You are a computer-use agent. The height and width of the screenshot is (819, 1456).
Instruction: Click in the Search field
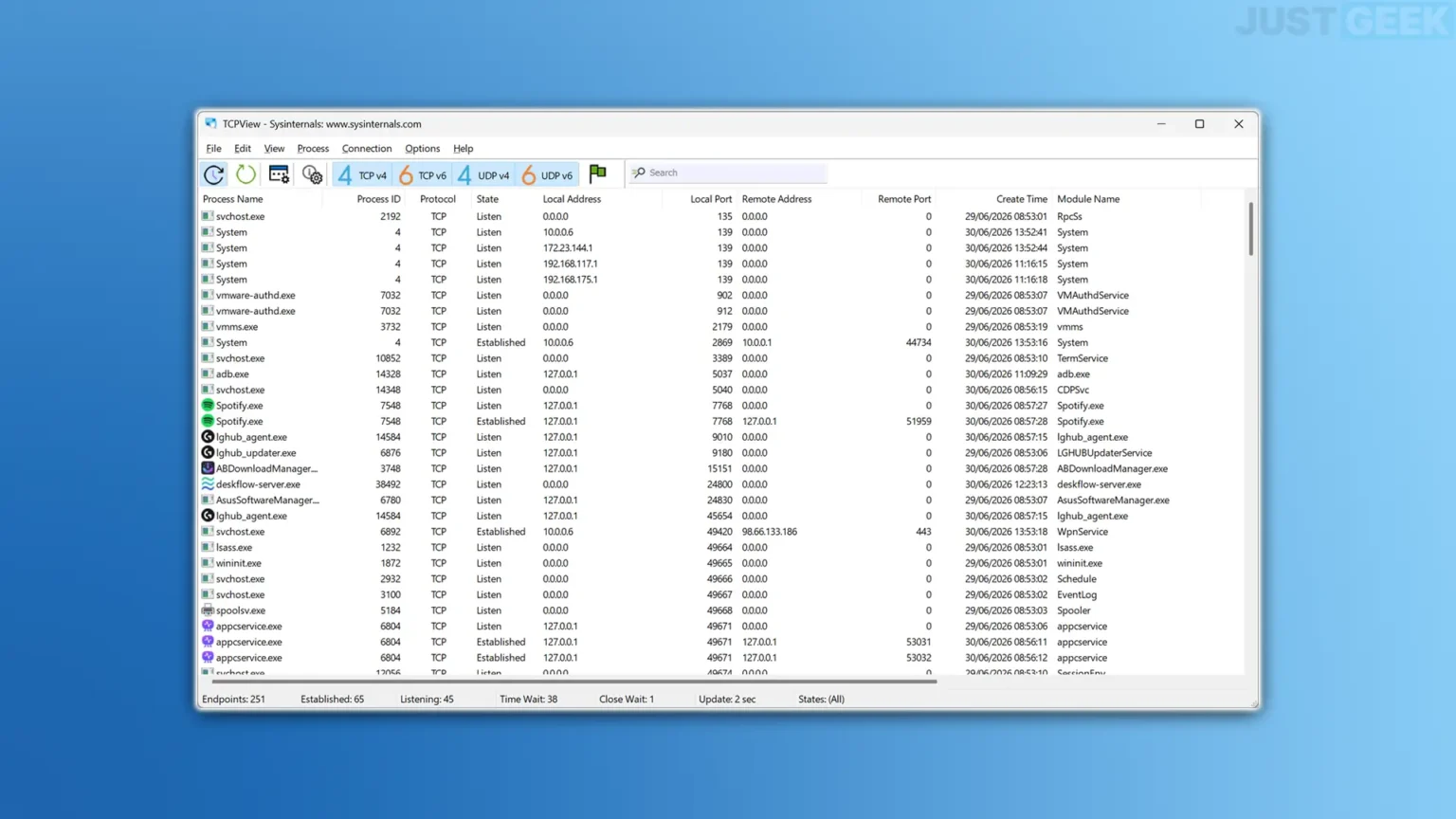click(x=727, y=173)
